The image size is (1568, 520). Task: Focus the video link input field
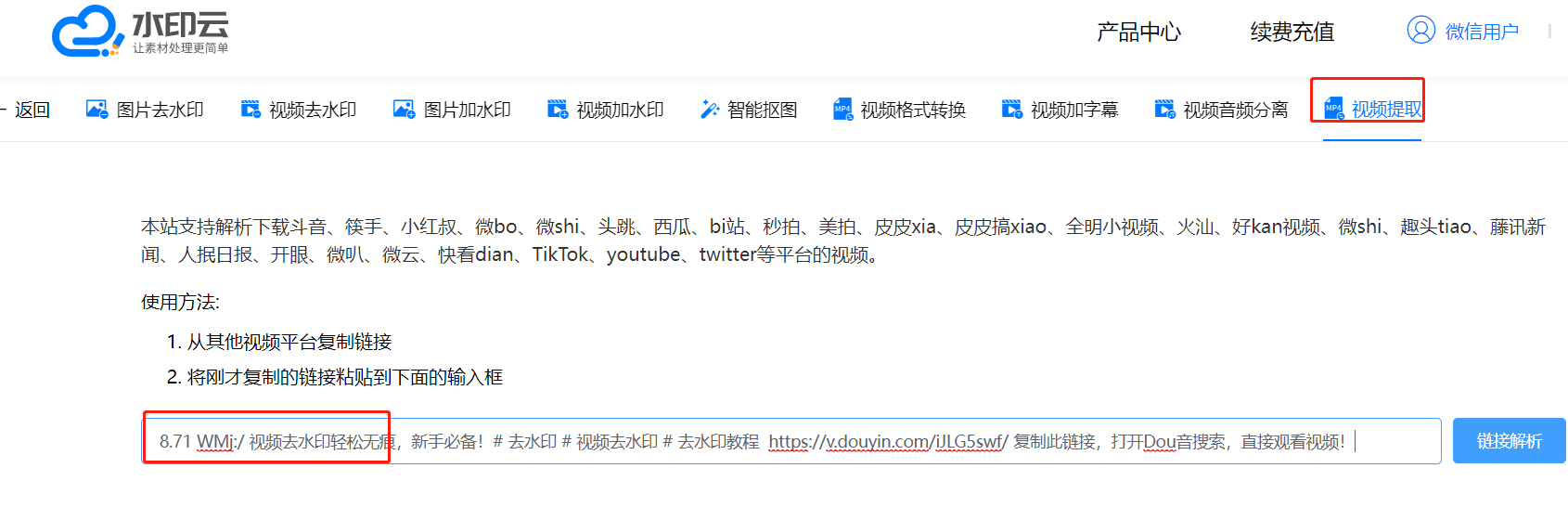coord(791,441)
